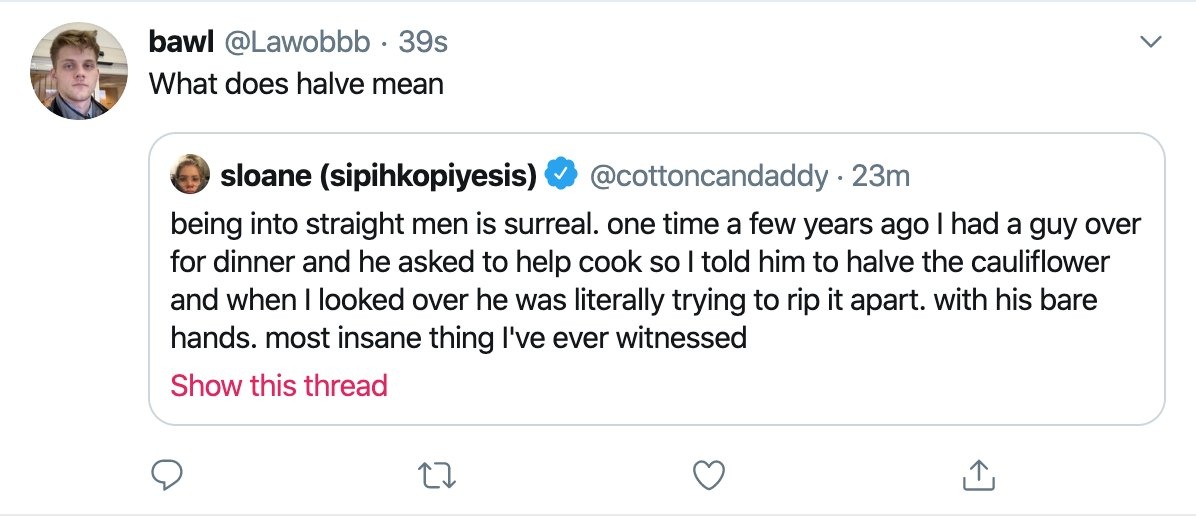Click the blue verified badge next to sloane

point(564,175)
